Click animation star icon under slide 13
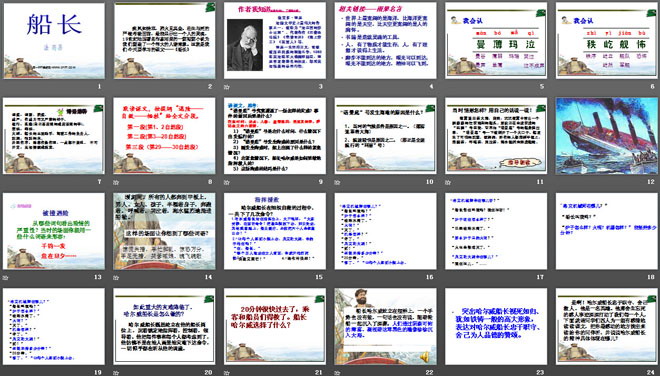The image size is (660, 376). (5, 277)
